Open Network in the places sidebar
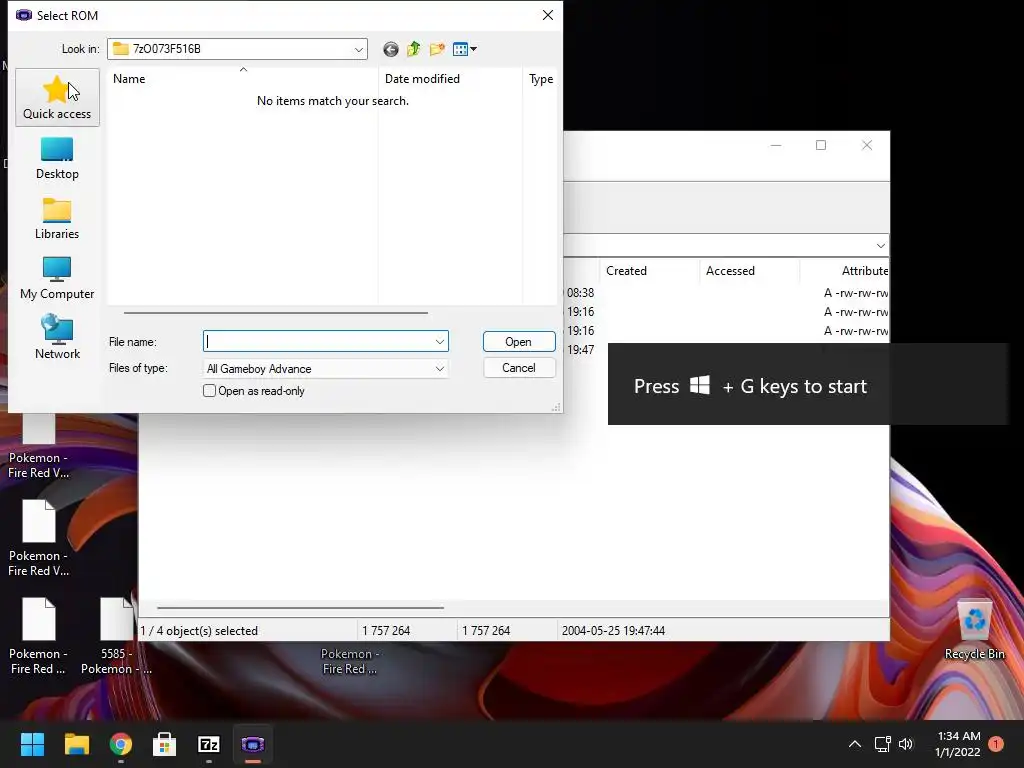1024x768 pixels. [57, 338]
